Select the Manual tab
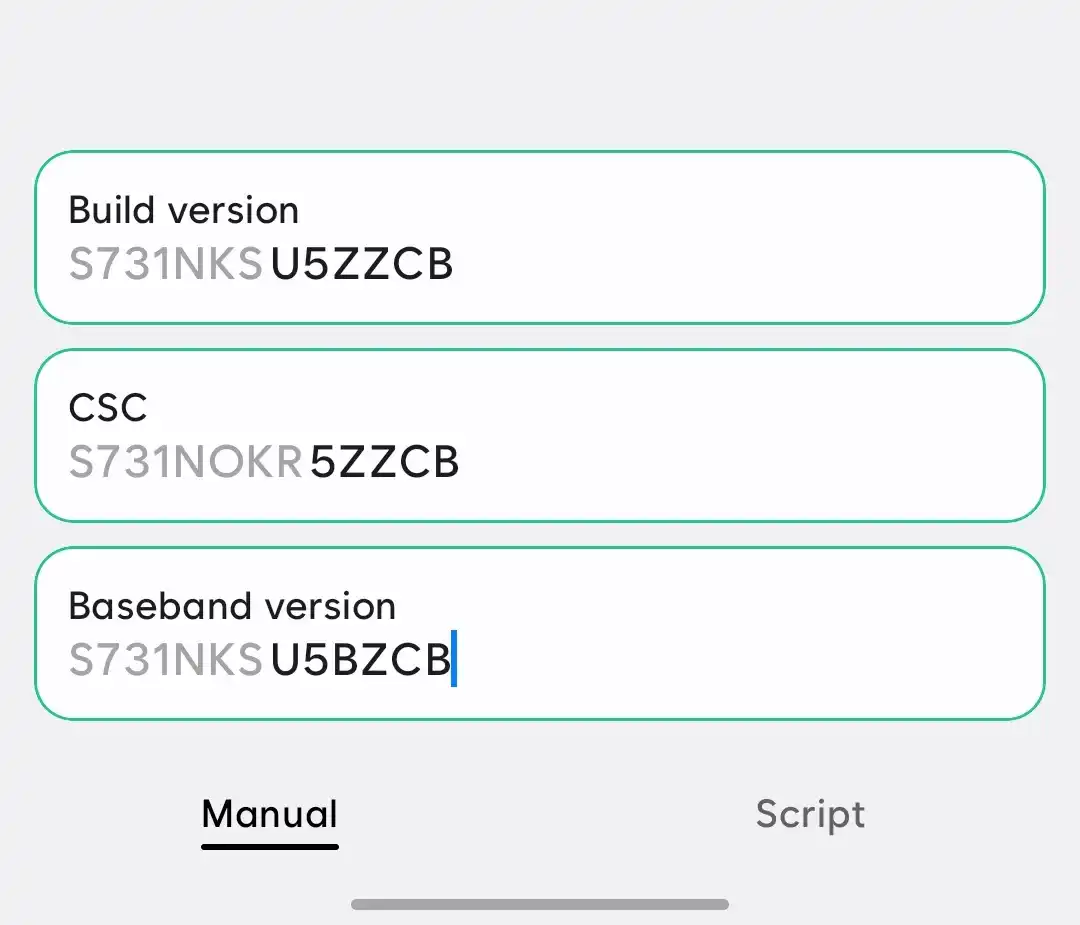Viewport: 1080px width, 925px height. [269, 814]
